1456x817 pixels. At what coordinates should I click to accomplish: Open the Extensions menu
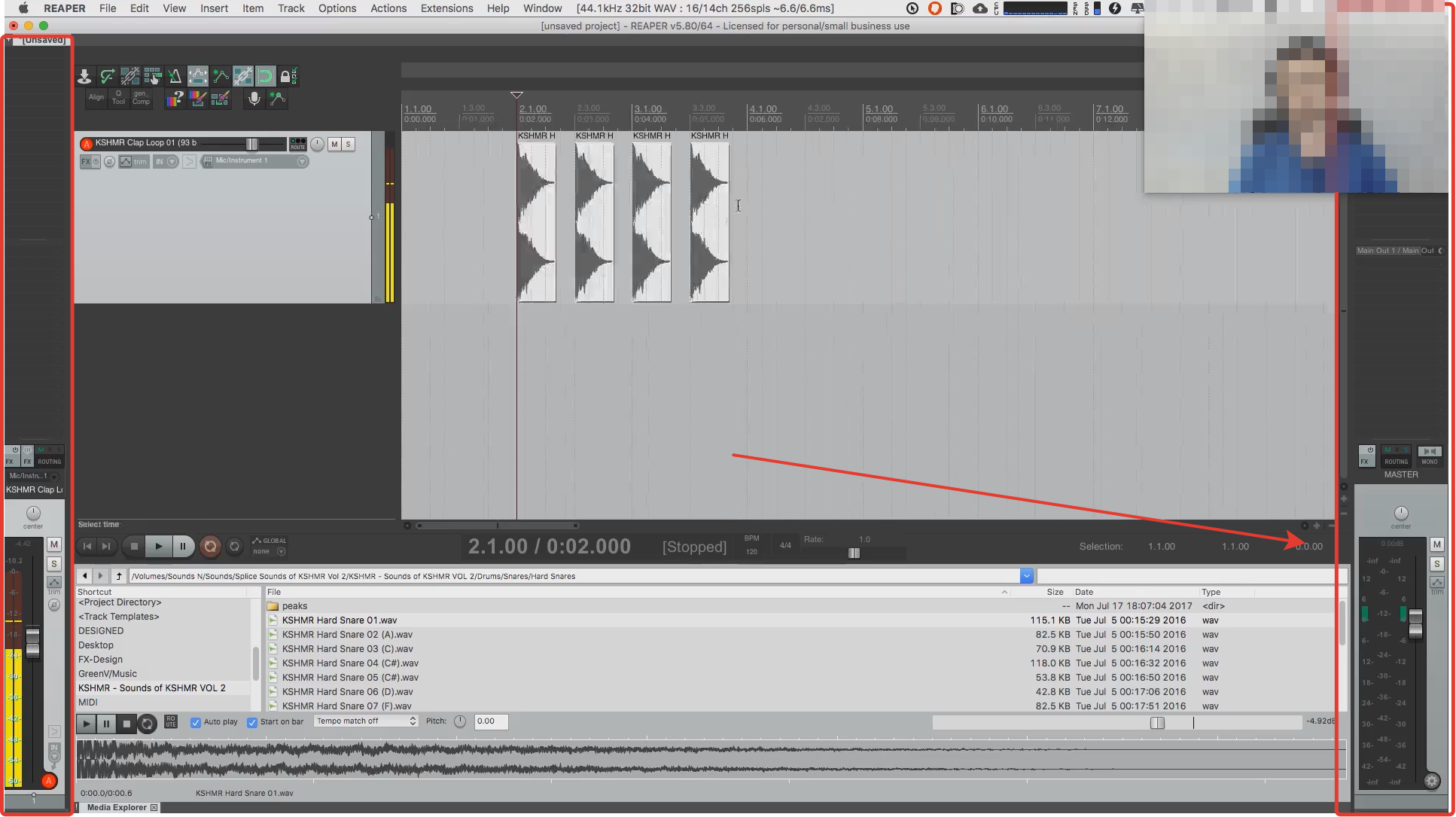446,8
